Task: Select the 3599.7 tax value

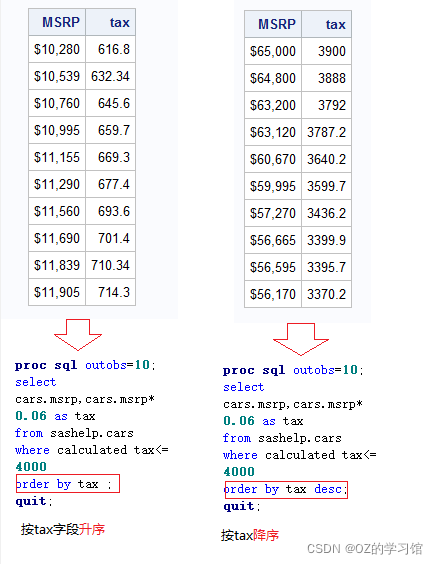Action: click(x=327, y=186)
